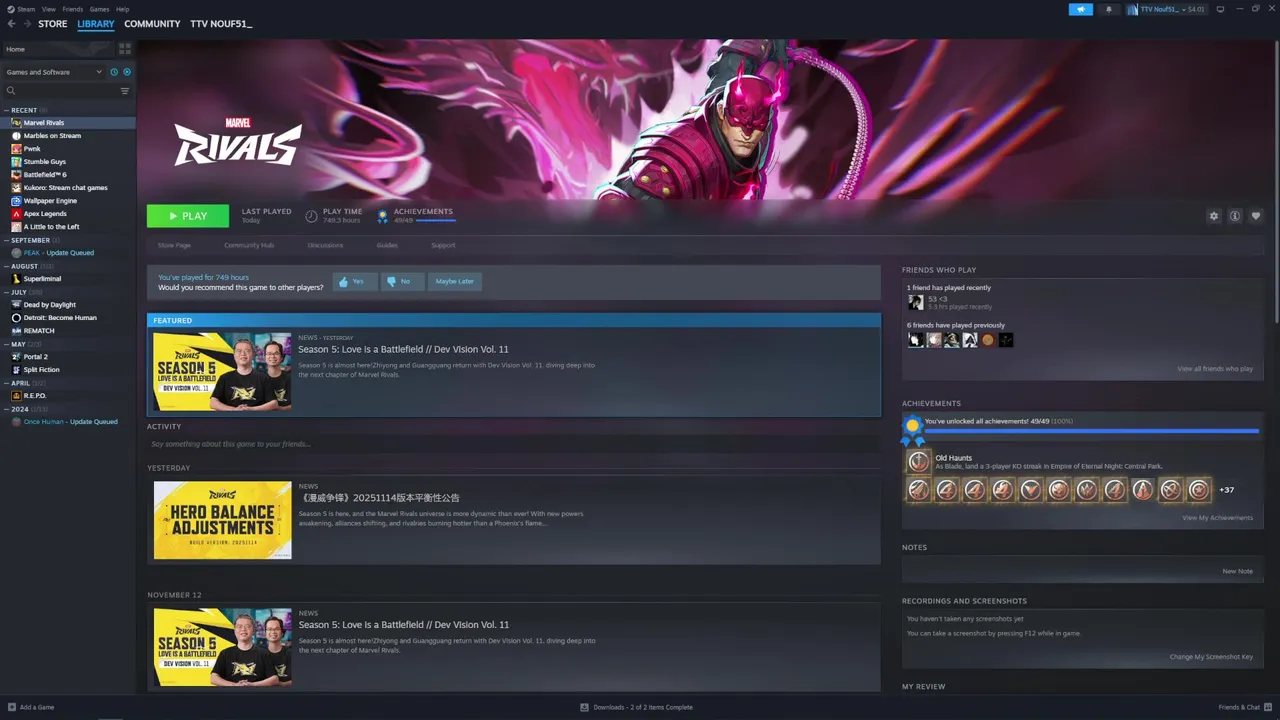
Task: Go to the STORE tab
Action: (x=52, y=24)
